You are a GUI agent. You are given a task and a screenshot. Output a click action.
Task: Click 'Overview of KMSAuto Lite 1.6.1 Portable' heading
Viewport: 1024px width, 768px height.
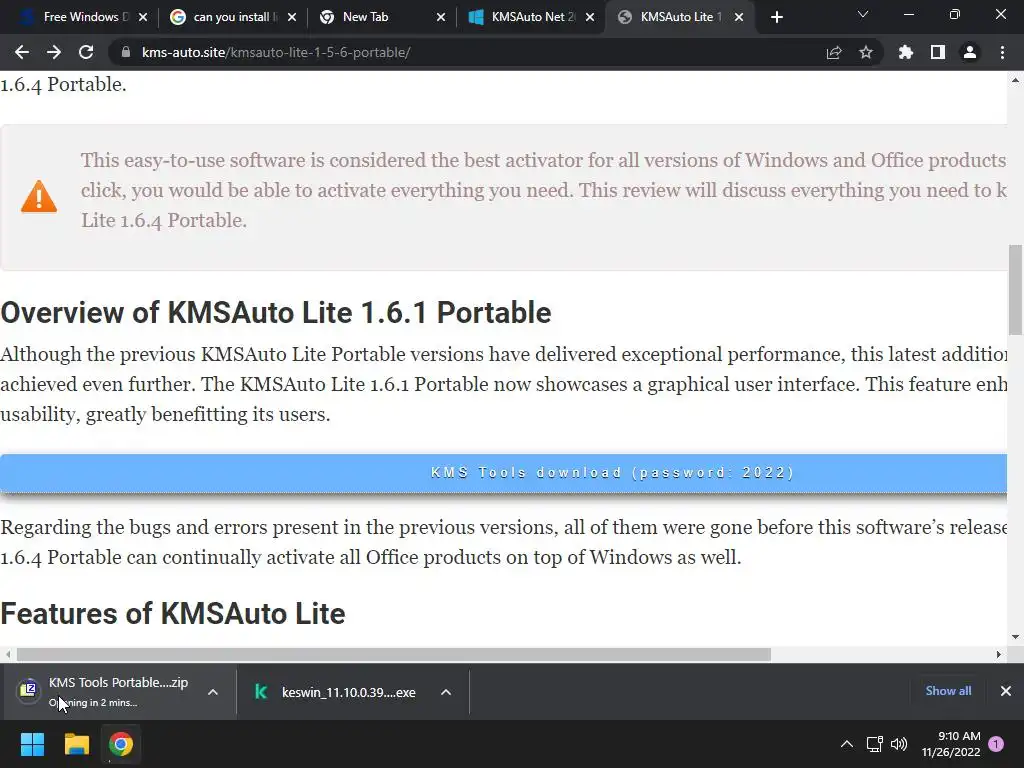[276, 312]
